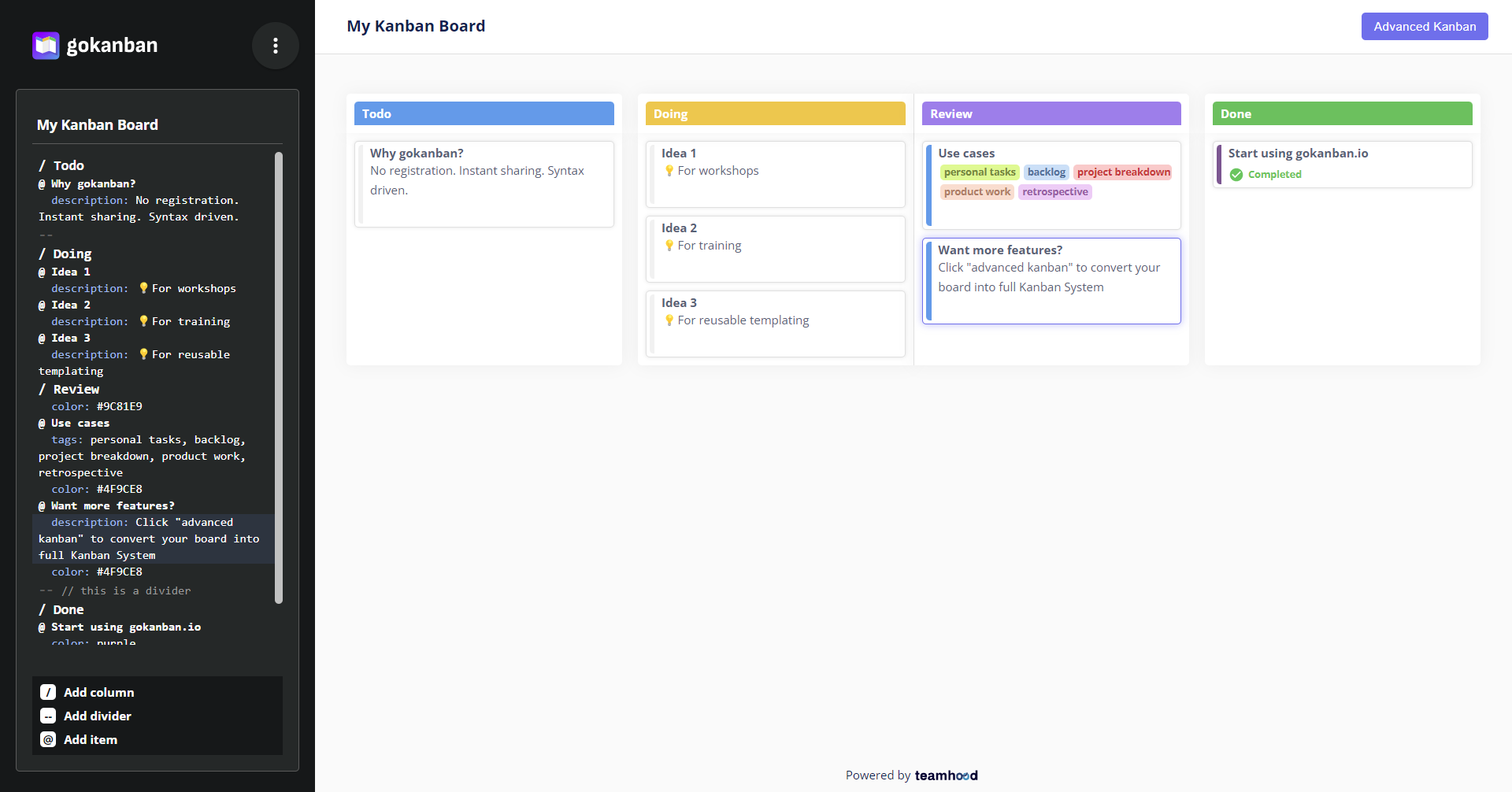Screen dimensions: 1512x792
Task: Click the Add divider dash icon
Action: pyautogui.click(x=48, y=716)
